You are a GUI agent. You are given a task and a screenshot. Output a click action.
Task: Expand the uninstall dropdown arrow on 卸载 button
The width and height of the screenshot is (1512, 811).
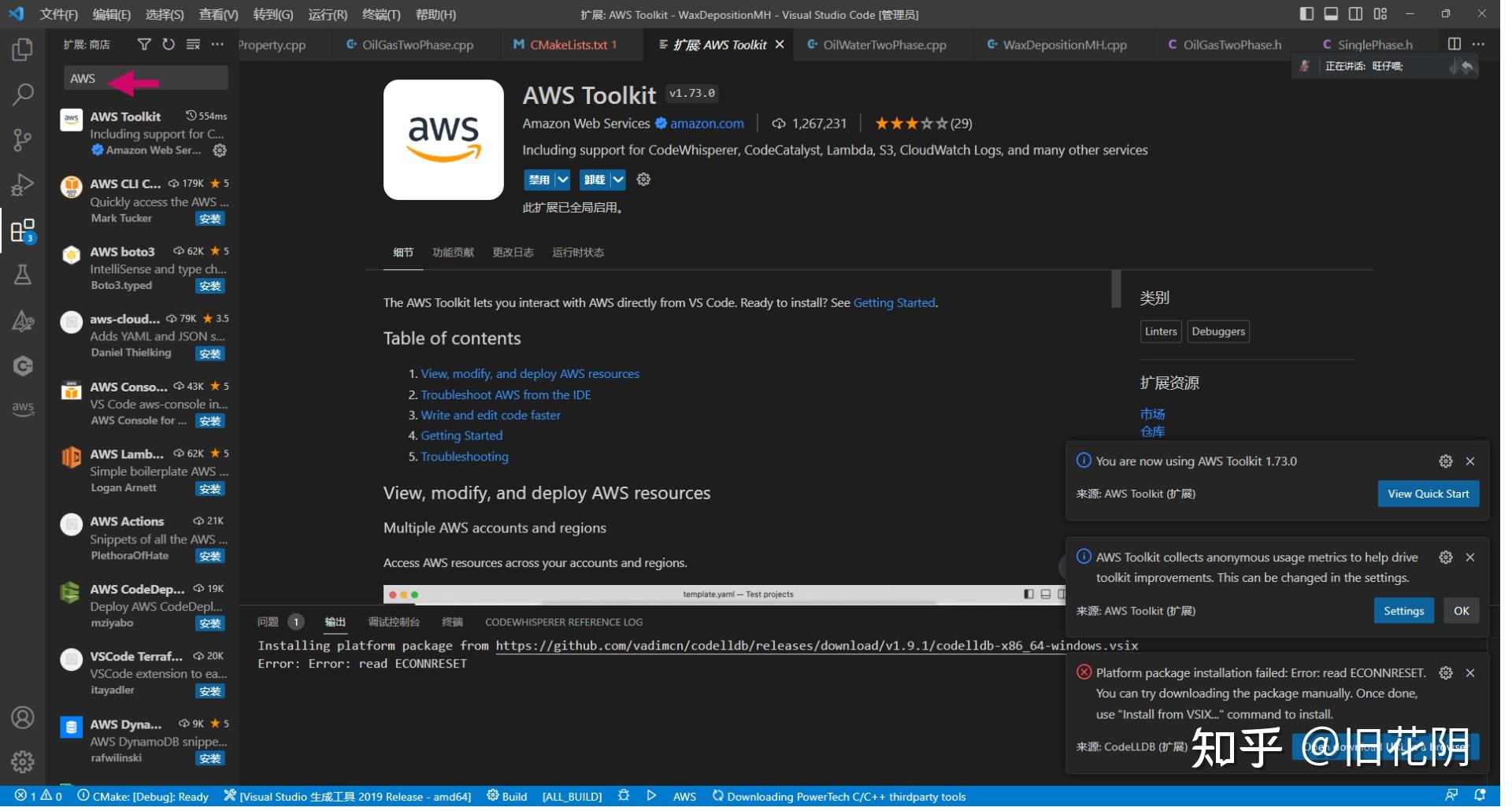[x=617, y=179]
